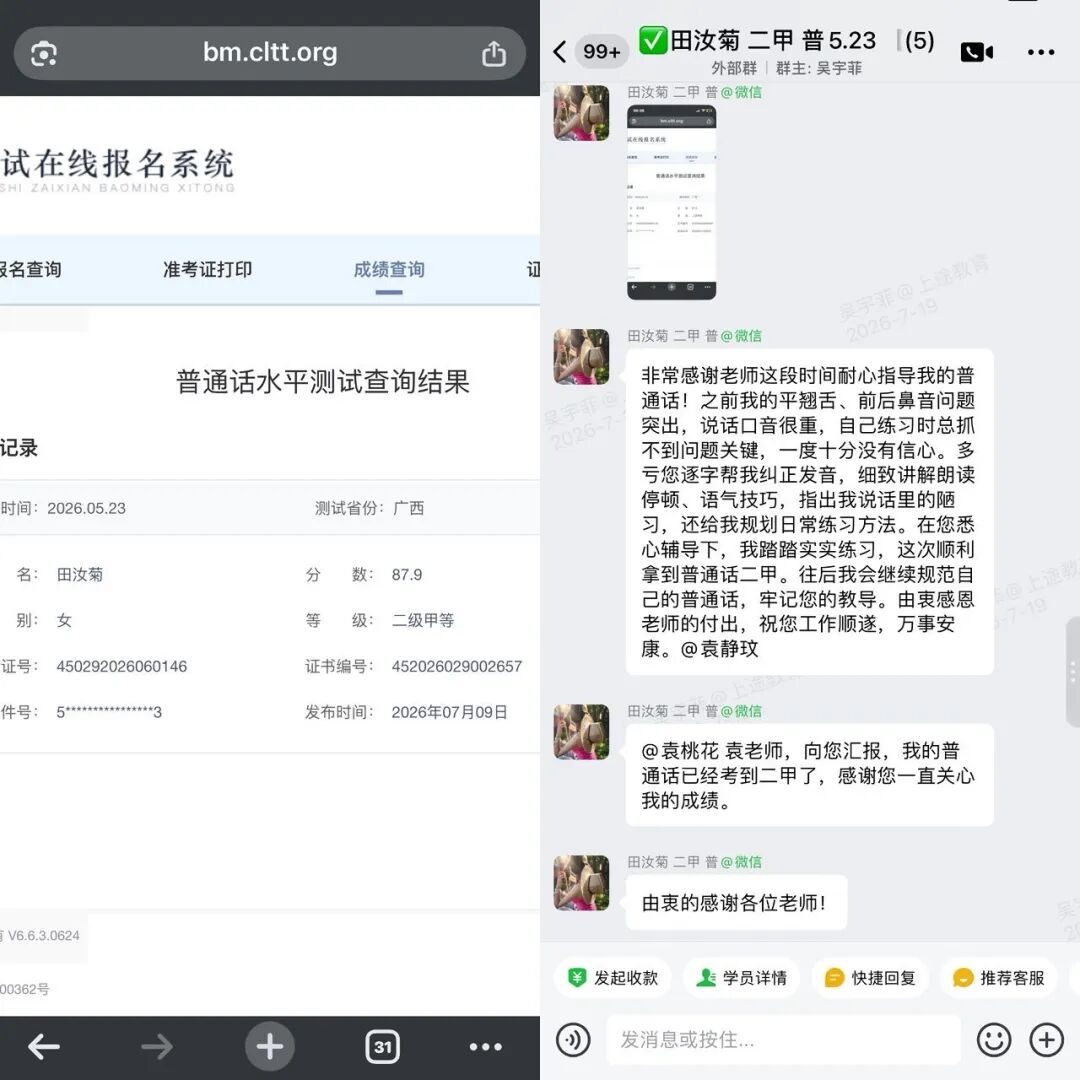1080x1080 pixels.
Task: Tap certificate number 452026029002657
Action: coord(457,666)
